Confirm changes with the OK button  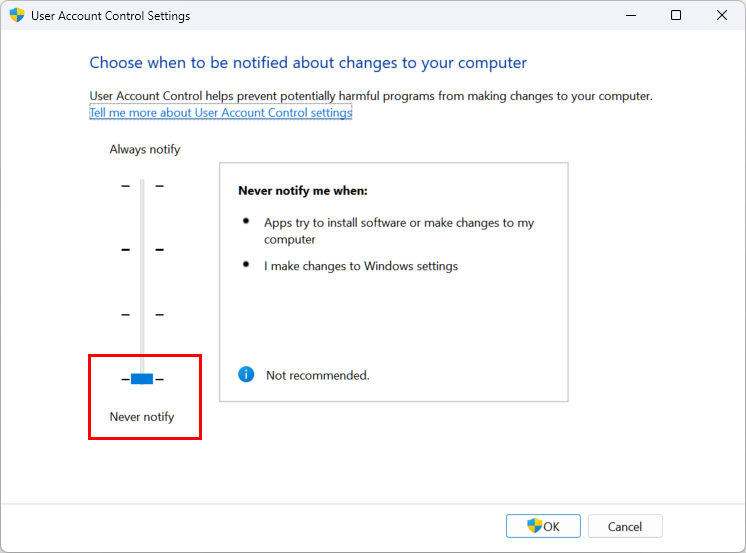coord(543,526)
